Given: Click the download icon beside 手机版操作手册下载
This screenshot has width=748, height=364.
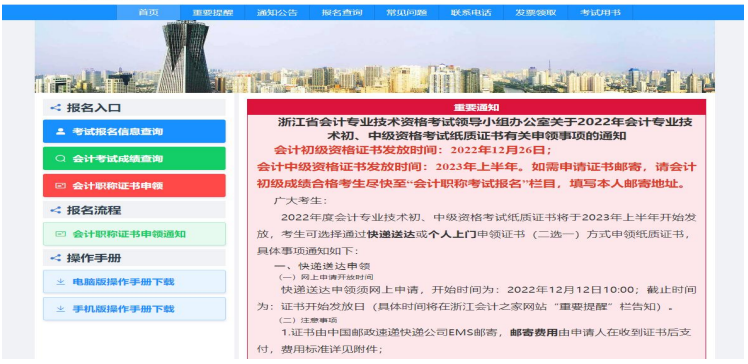Looking at the screenshot, I should [x=61, y=309].
